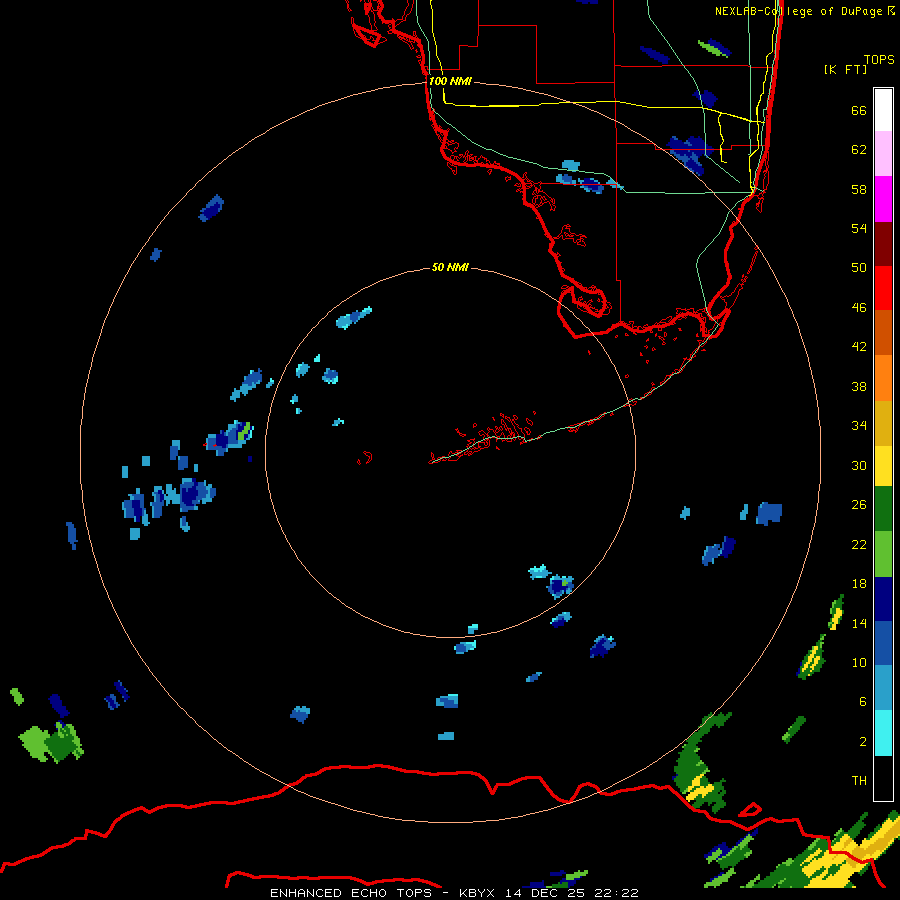Click the 54 legend value
The height and width of the screenshot is (900, 900).
point(859,228)
